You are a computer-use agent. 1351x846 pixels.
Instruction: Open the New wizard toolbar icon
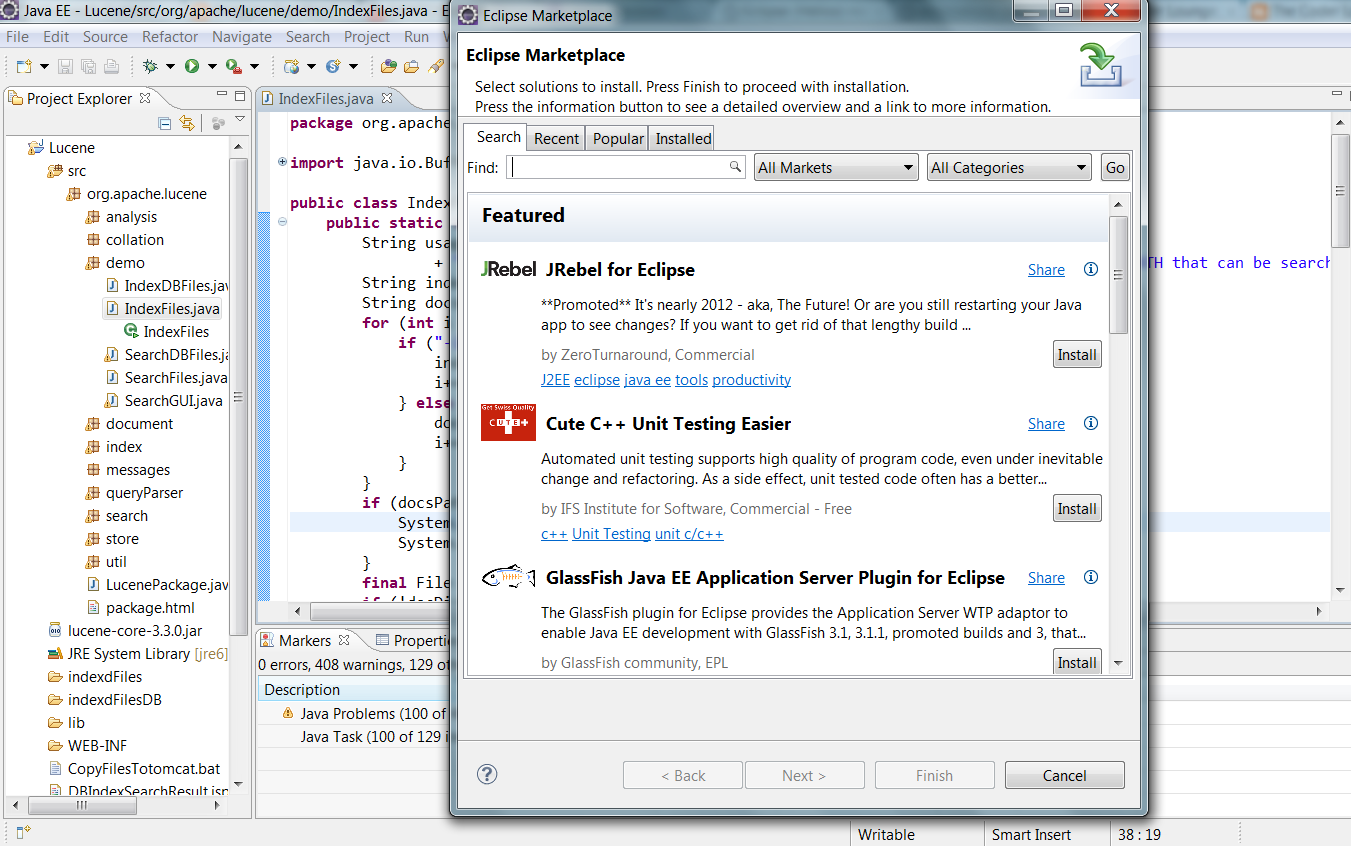pos(23,67)
